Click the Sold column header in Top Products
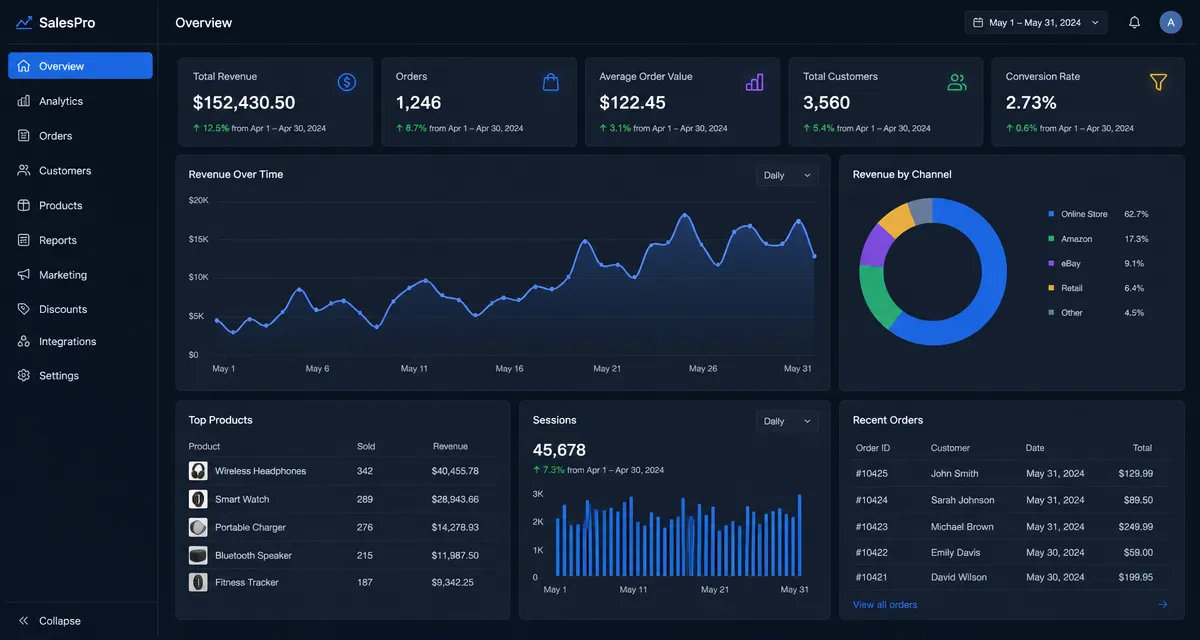Viewport: 1200px width, 640px height. [366, 446]
